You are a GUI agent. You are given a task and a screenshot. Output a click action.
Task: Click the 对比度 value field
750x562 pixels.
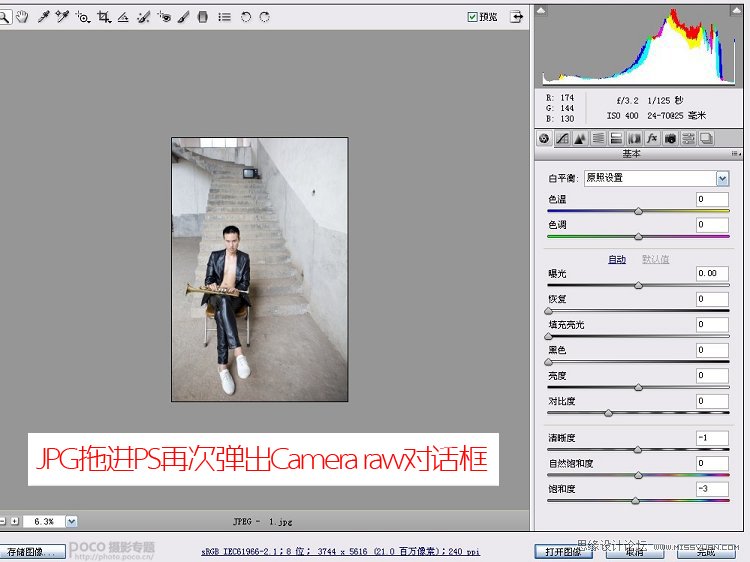coord(712,401)
